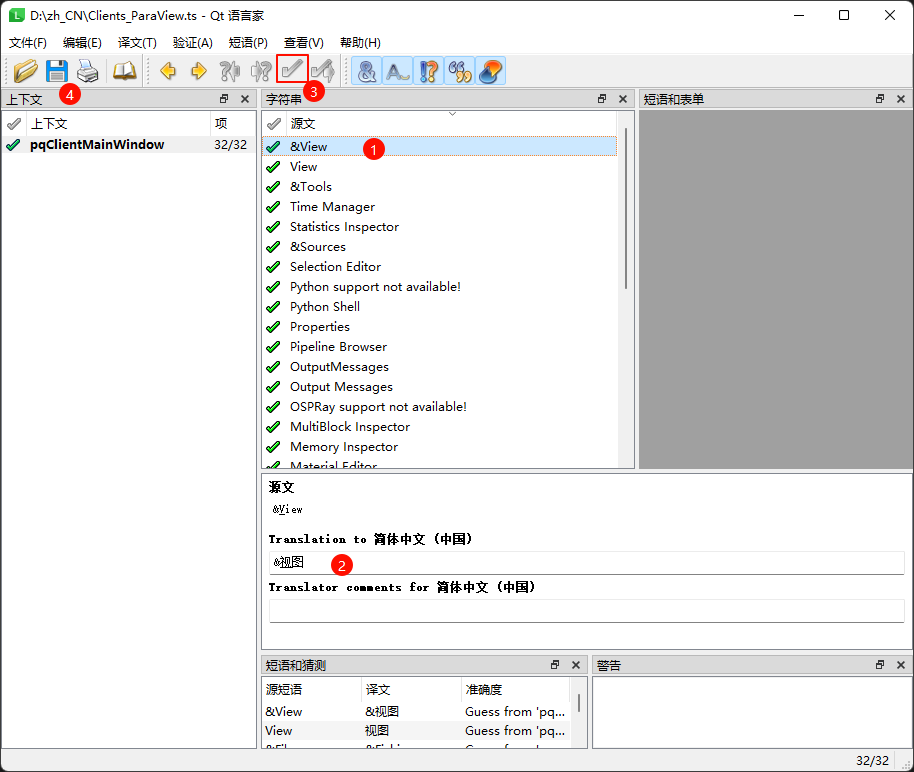Click the translation input field containing &视图

click(586, 562)
